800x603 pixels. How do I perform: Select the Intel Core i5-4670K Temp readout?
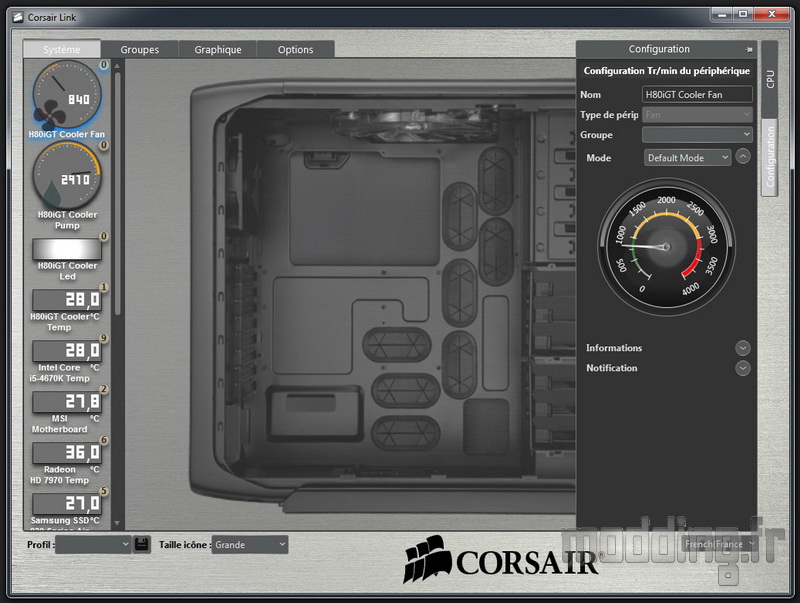pos(67,351)
